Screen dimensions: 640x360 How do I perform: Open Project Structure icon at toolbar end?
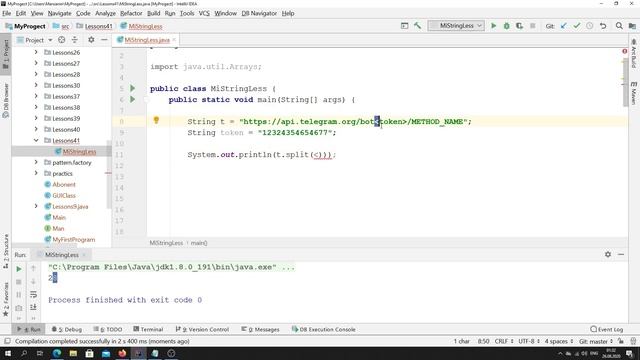(632, 26)
